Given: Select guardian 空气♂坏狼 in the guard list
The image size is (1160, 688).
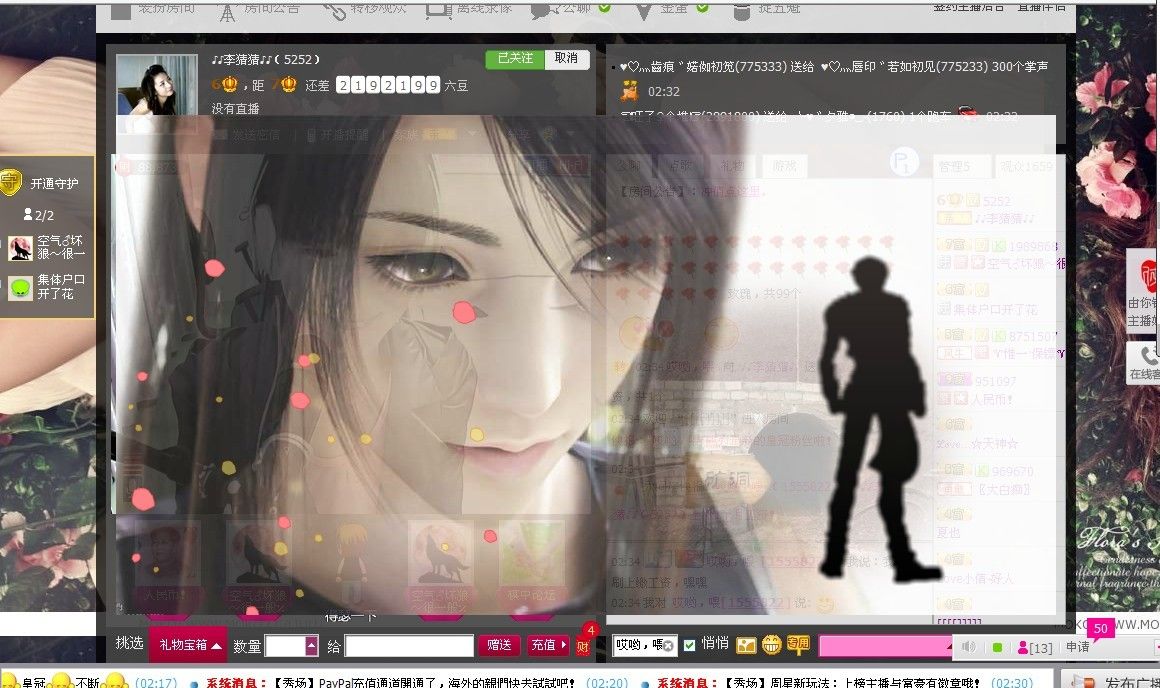Looking at the screenshot, I should (x=47, y=248).
